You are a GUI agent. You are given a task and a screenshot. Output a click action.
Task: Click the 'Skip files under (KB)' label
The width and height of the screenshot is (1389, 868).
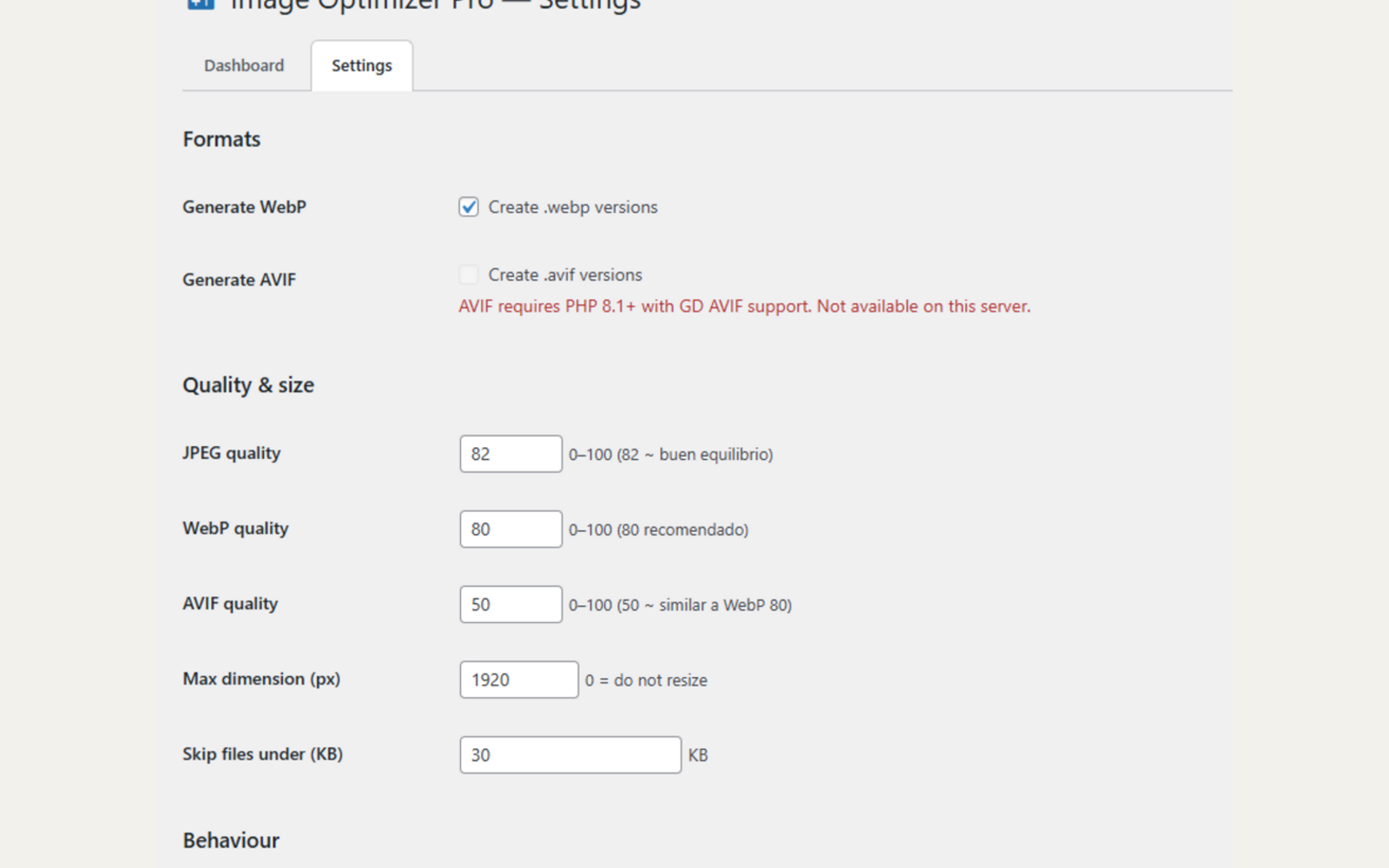point(262,754)
